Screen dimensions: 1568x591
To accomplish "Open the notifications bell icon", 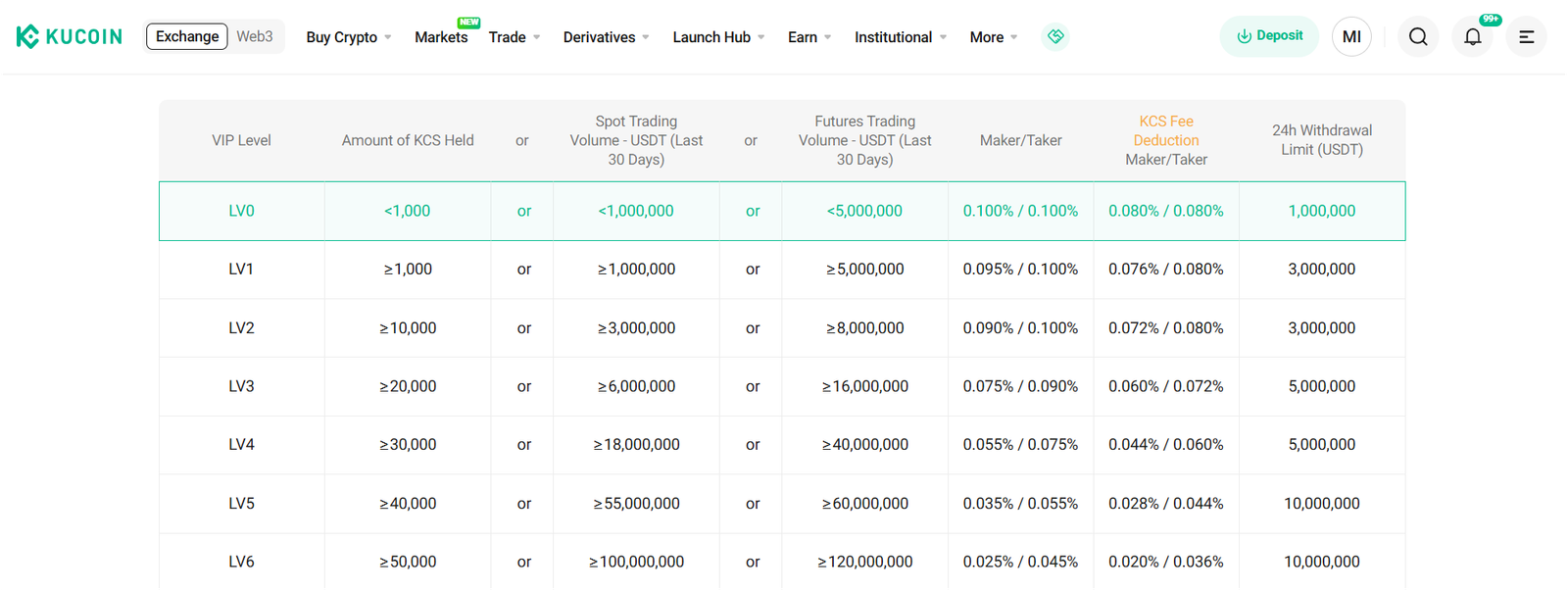I will (x=1473, y=36).
